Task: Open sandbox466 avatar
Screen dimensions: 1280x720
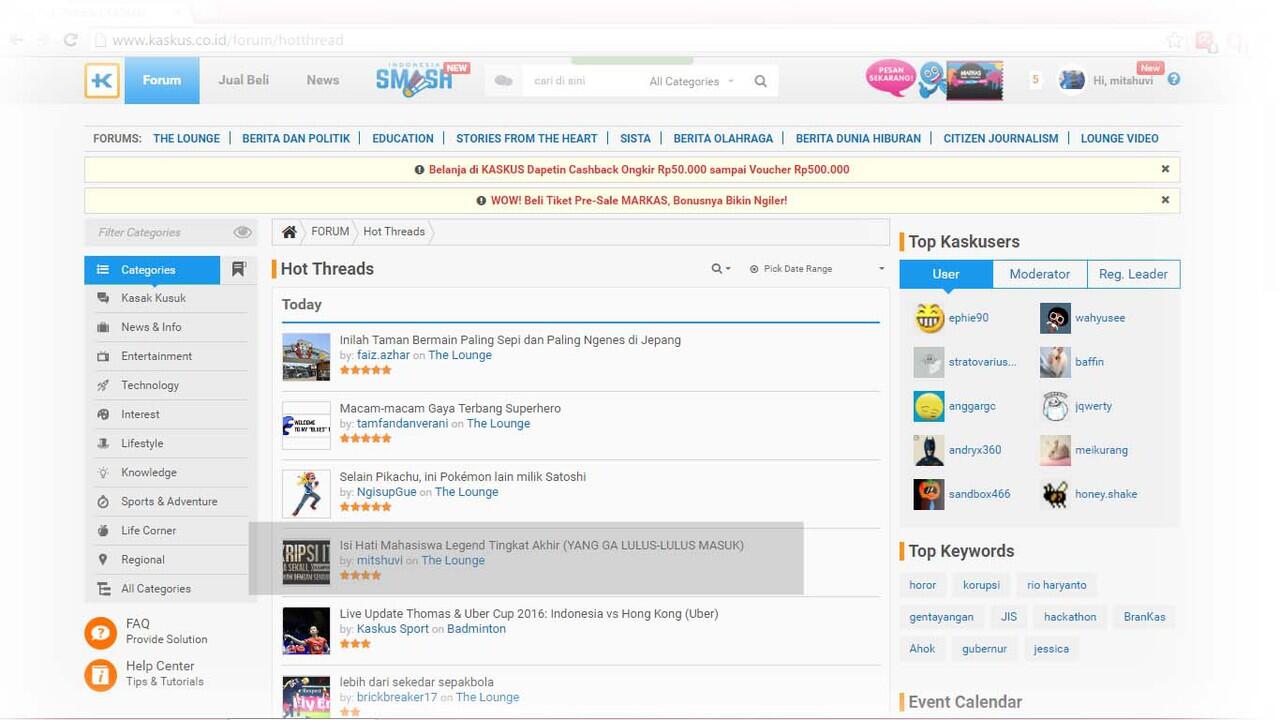Action: click(929, 494)
